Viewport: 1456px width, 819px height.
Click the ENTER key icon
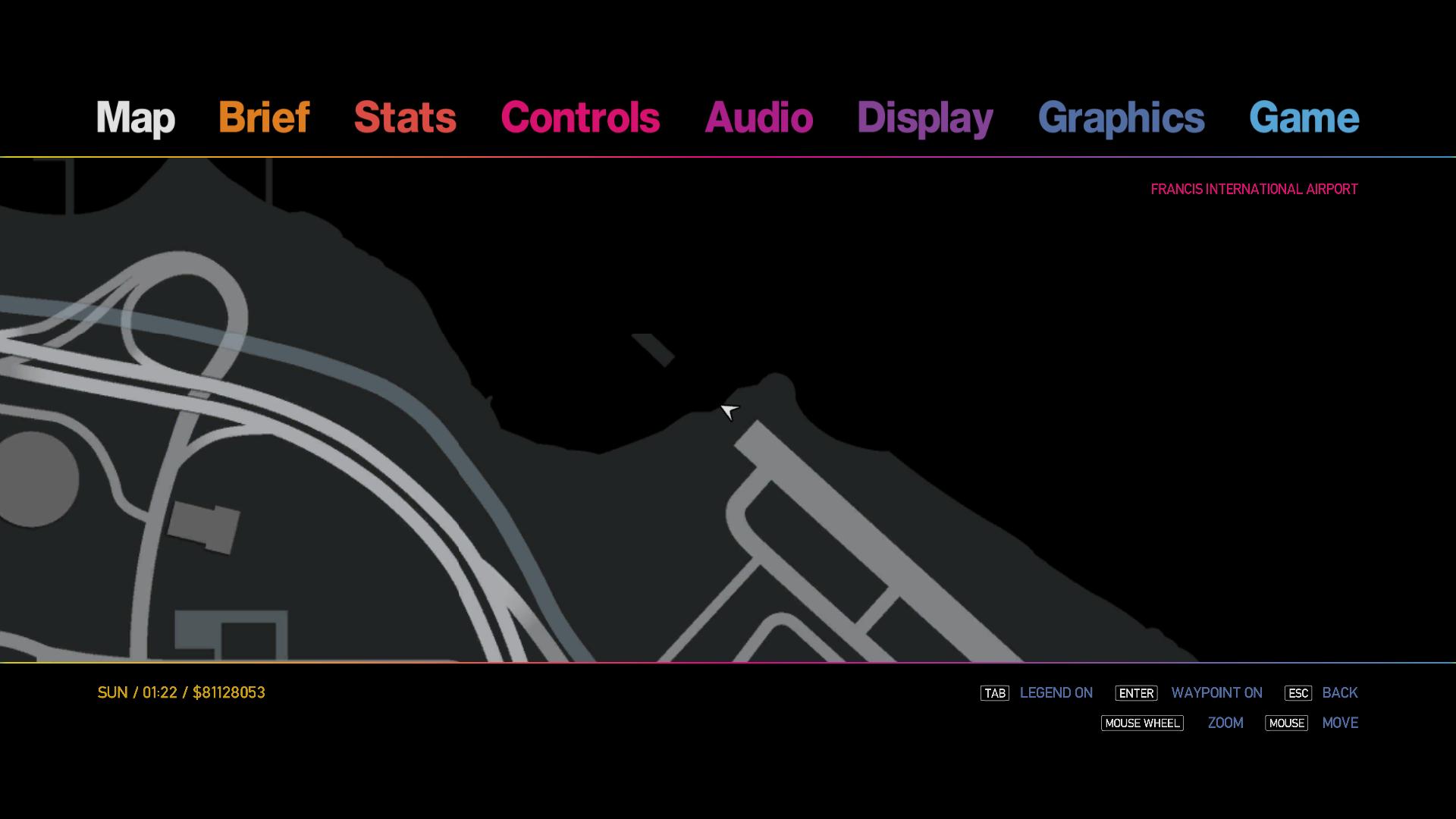point(1136,693)
